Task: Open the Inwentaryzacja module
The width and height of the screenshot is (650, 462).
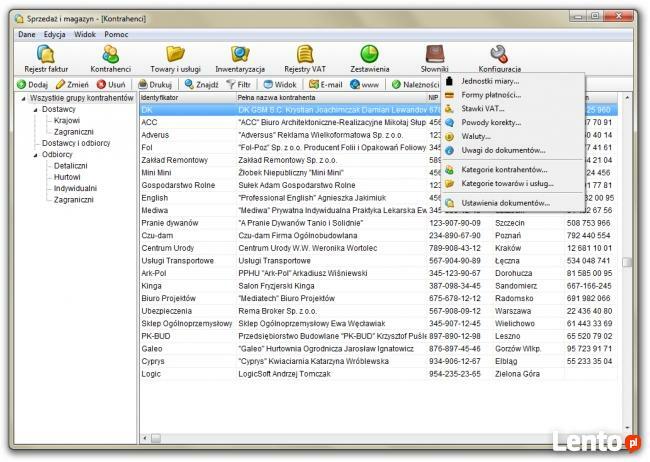Action: pos(240,57)
